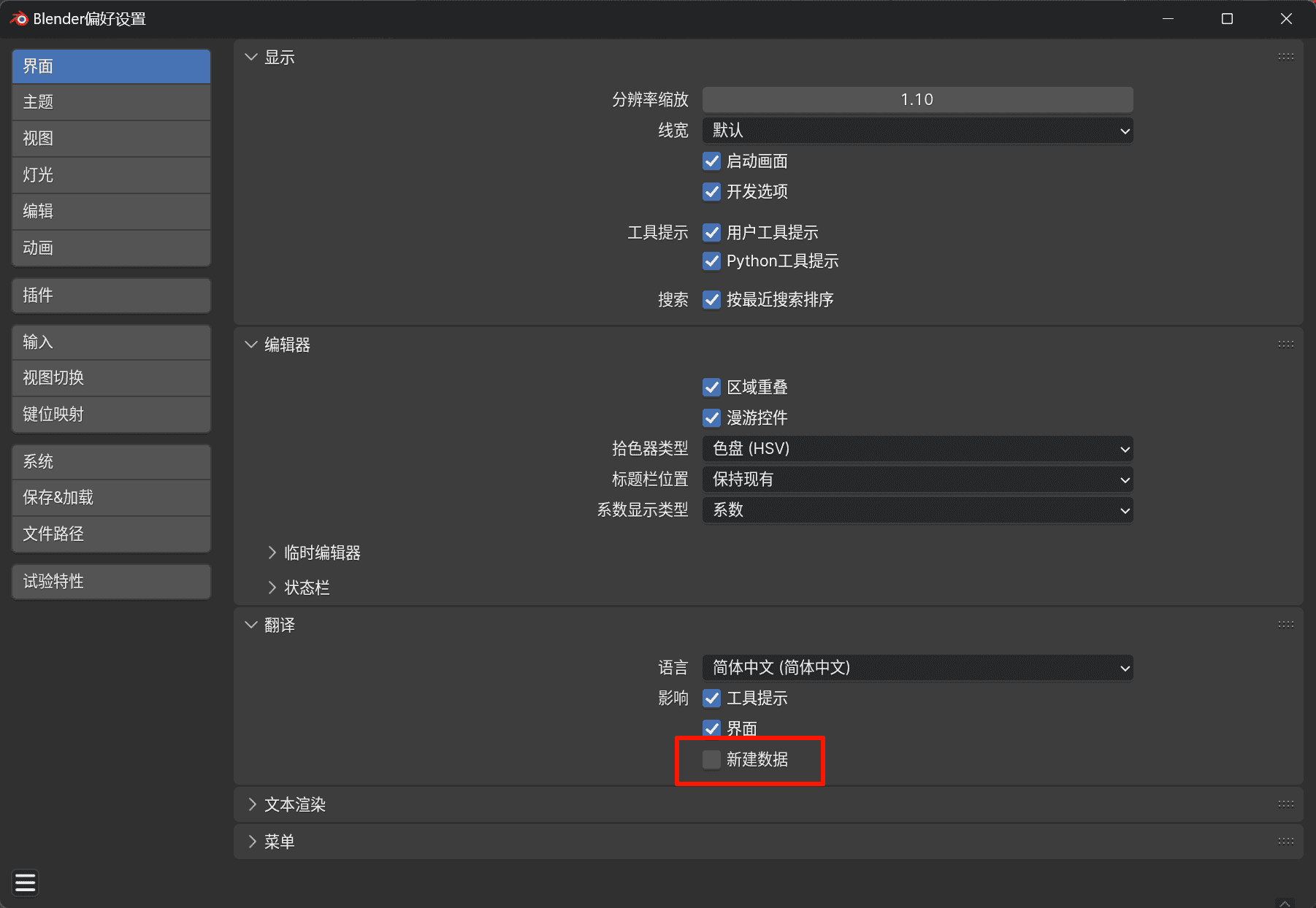Open the hamburger preferences menu

[x=26, y=882]
